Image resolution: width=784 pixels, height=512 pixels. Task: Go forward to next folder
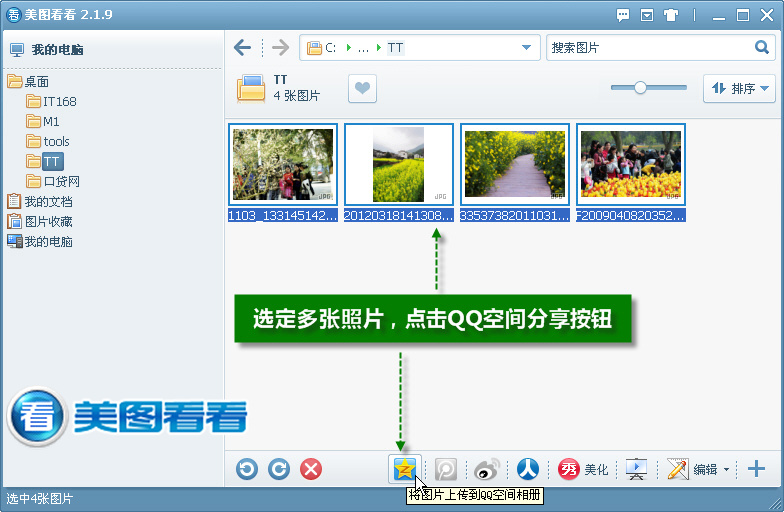280,48
